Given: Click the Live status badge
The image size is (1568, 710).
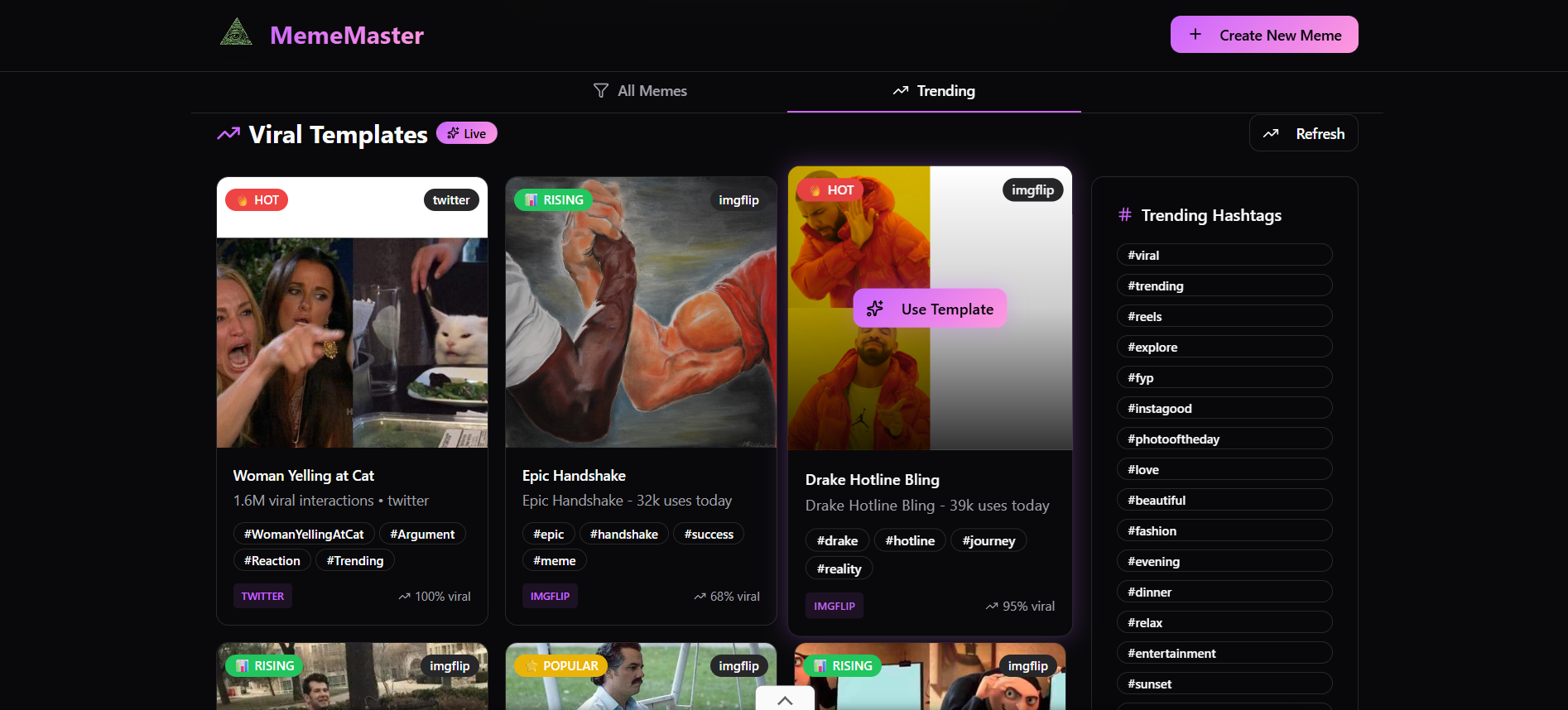Looking at the screenshot, I should [x=467, y=133].
